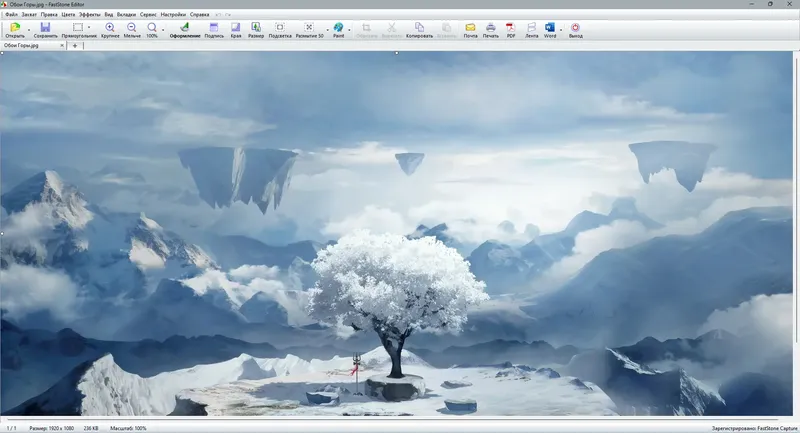The width and height of the screenshot is (800, 433).
Task: Open the Края edge effects tool
Action: (236, 30)
